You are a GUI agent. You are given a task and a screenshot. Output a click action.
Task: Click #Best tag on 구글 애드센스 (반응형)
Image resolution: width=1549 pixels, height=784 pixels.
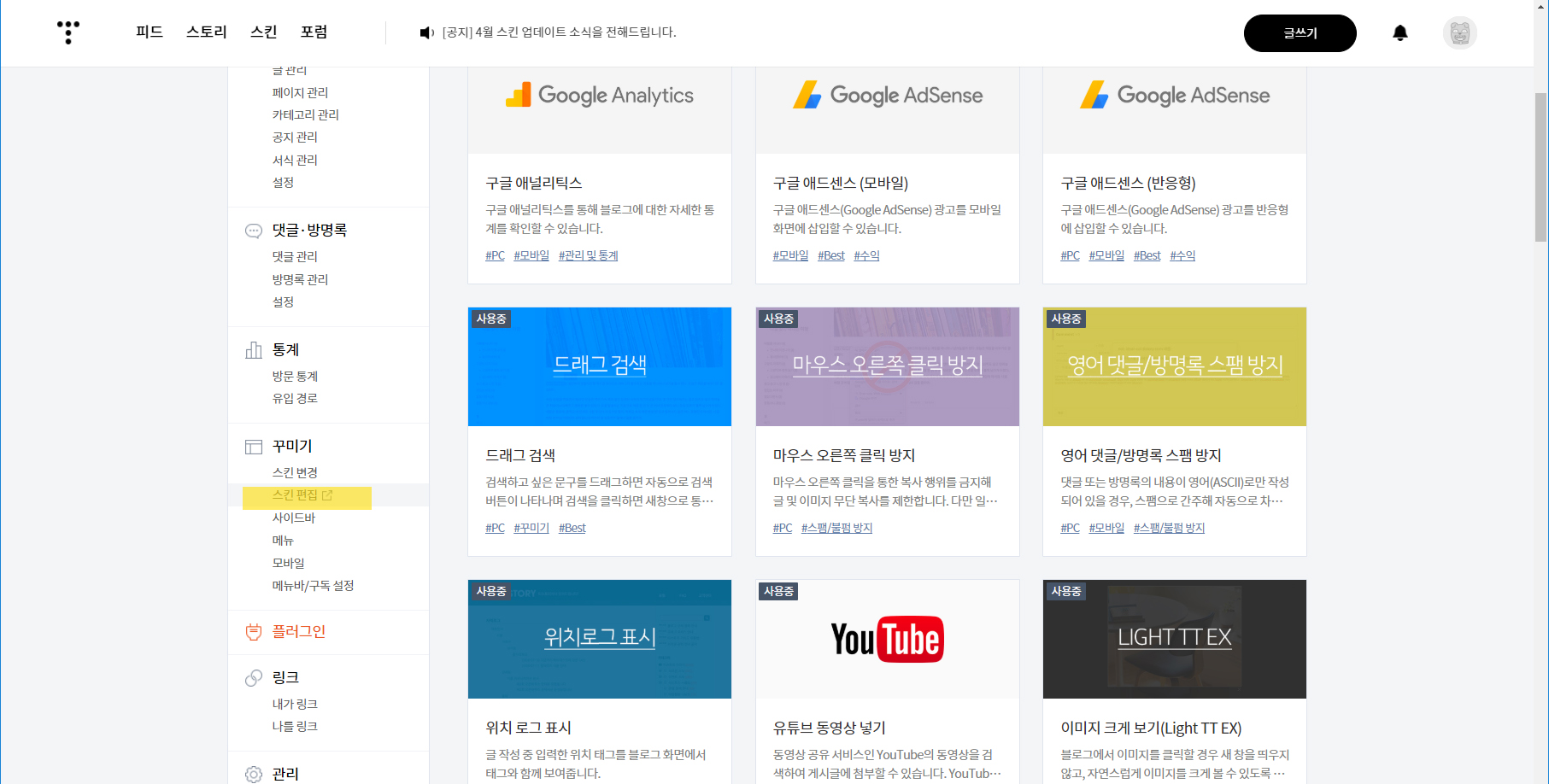(x=1147, y=255)
